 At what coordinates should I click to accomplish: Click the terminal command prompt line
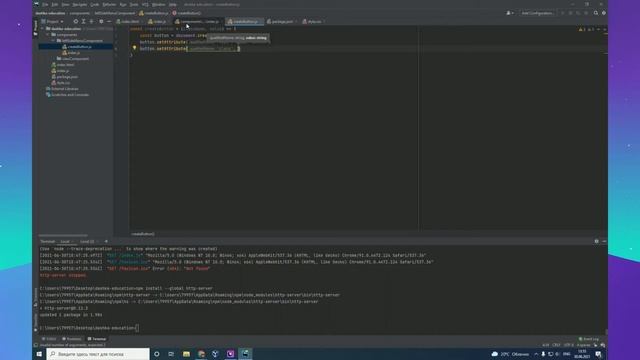[x=90, y=328]
